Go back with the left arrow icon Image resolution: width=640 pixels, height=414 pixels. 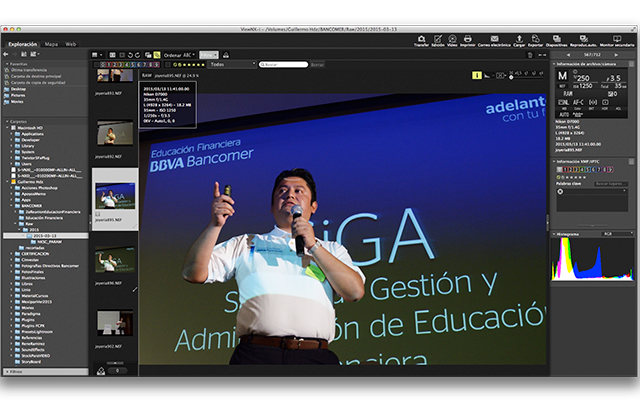pos(6,54)
